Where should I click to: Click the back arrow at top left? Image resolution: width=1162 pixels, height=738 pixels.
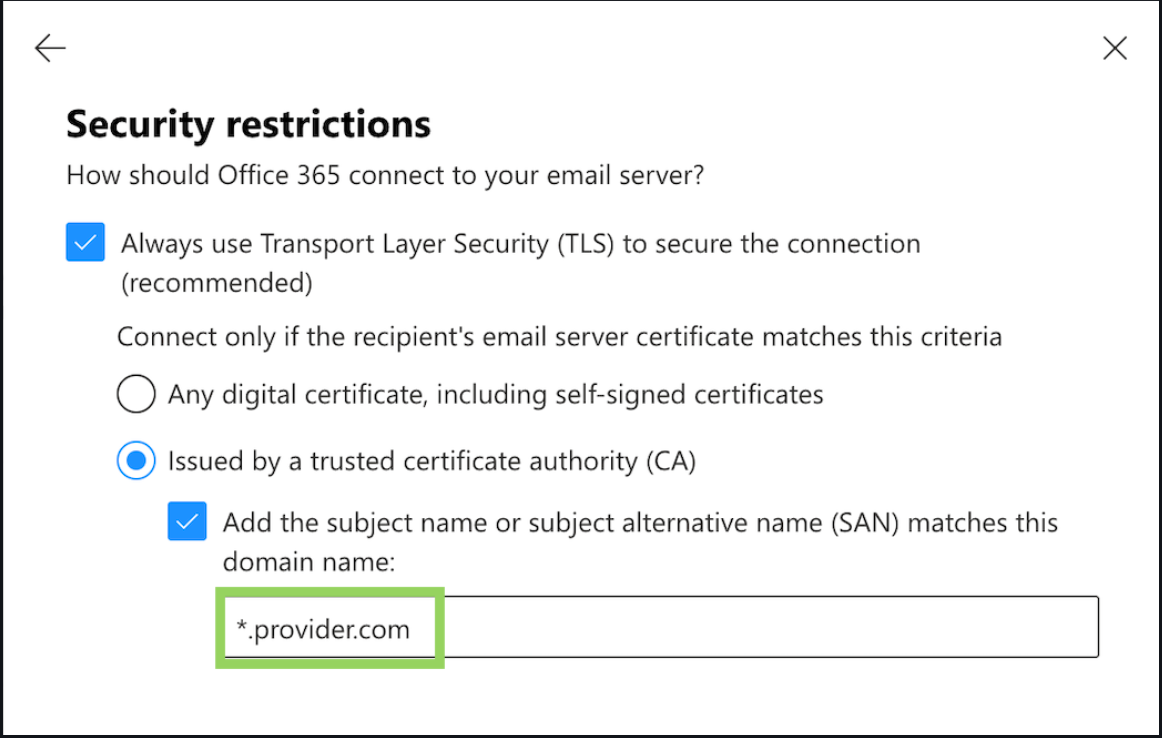[x=49, y=47]
